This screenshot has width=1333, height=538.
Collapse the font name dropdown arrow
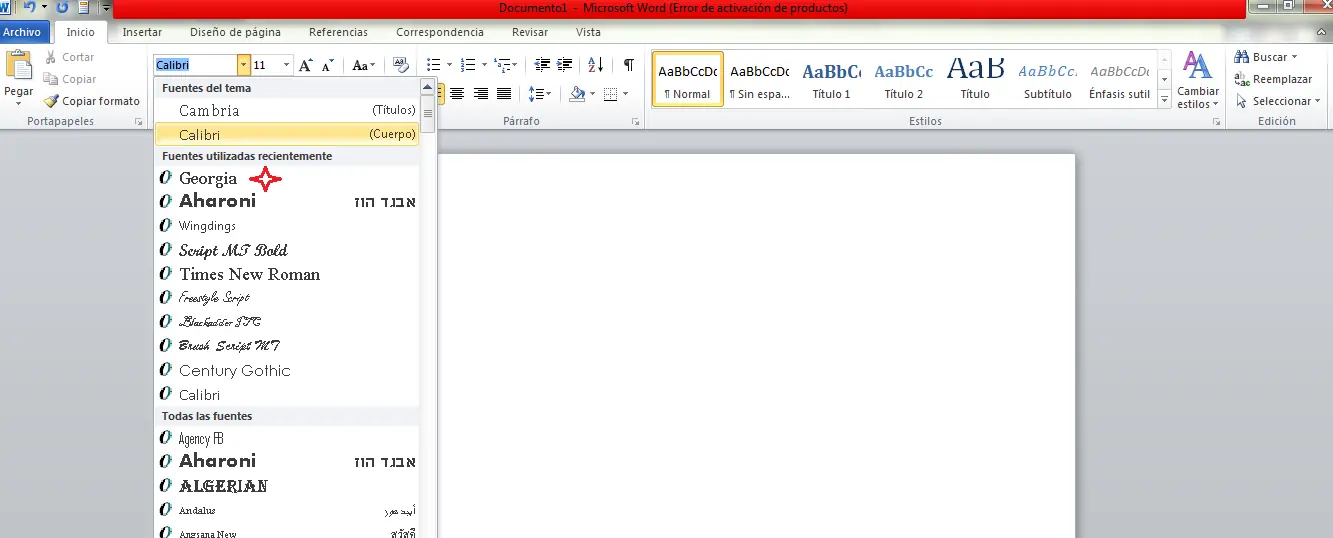243,65
